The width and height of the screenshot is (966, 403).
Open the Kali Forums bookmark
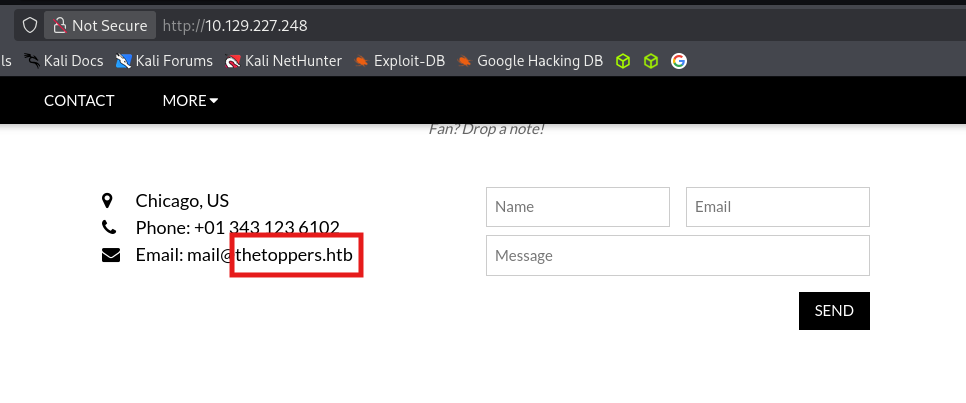[164, 61]
